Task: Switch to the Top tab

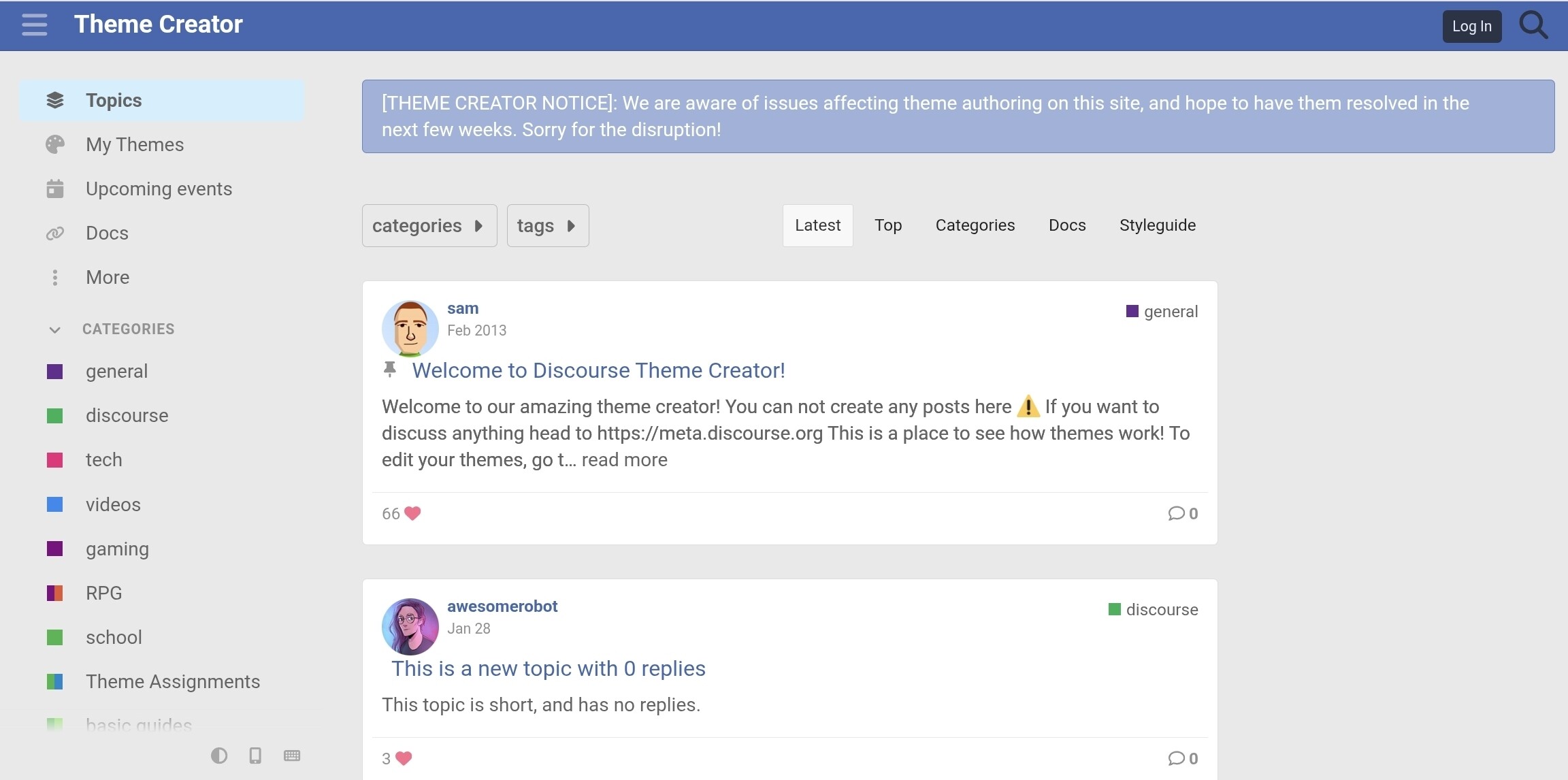Action: coord(887,225)
